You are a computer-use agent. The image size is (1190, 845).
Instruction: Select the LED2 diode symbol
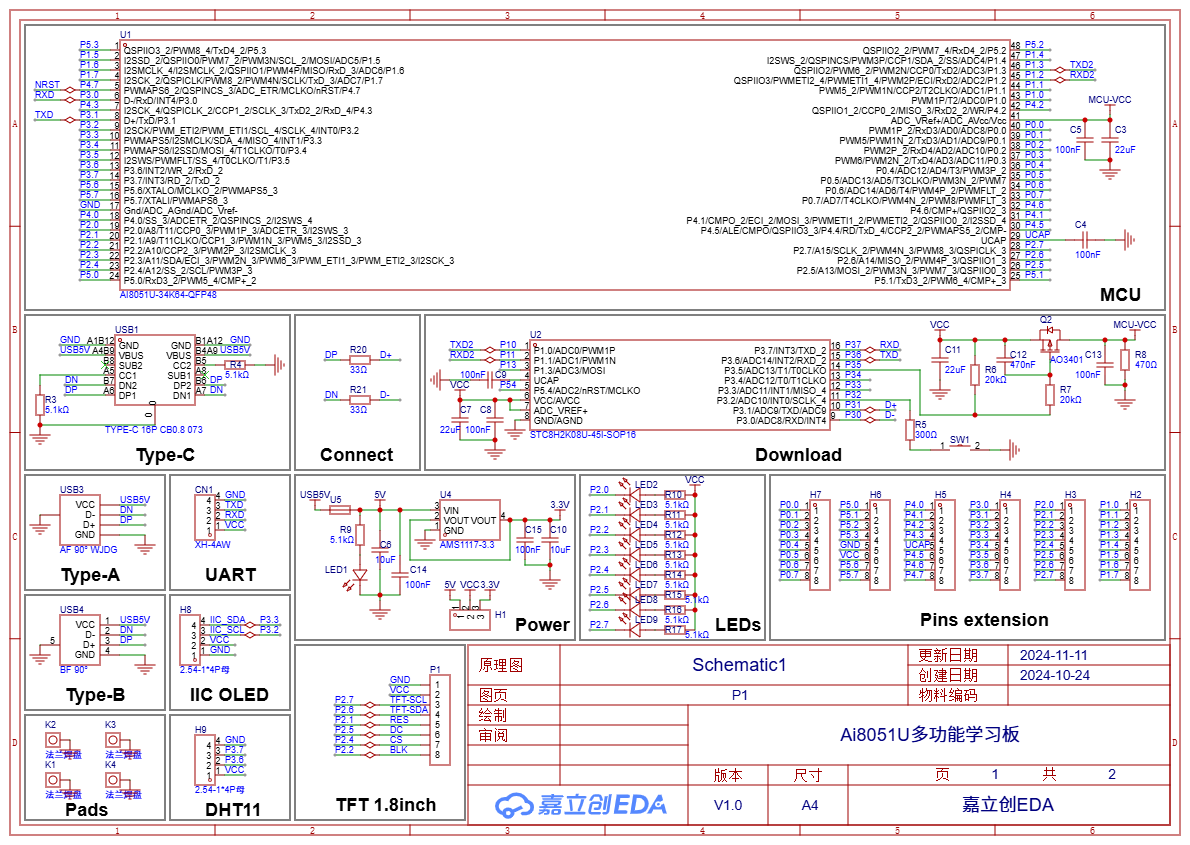click(634, 494)
